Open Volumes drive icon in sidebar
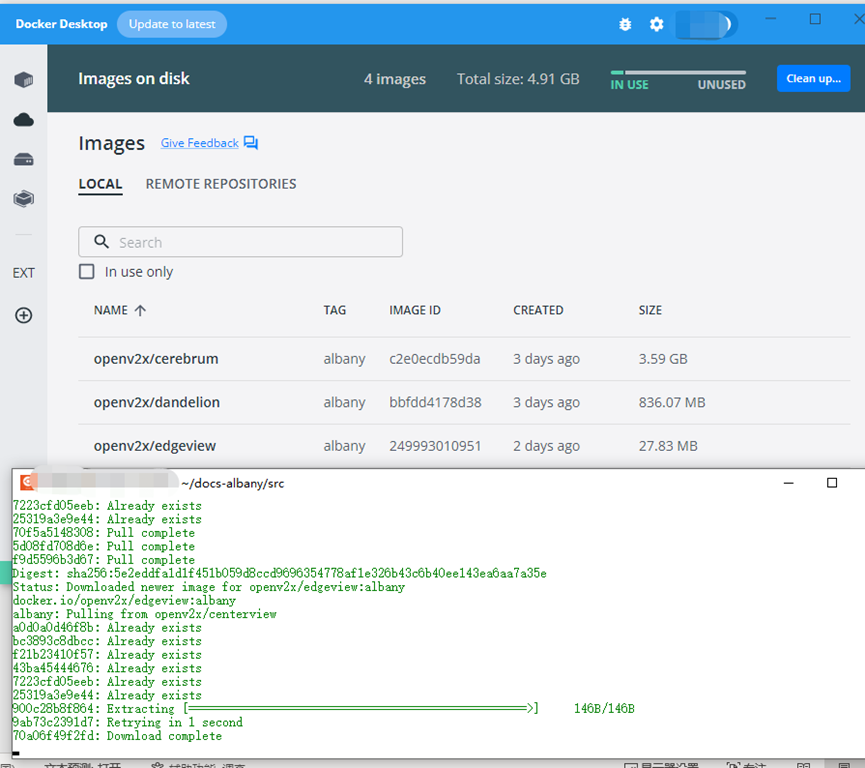Image resolution: width=865 pixels, height=768 pixels. pos(24,159)
